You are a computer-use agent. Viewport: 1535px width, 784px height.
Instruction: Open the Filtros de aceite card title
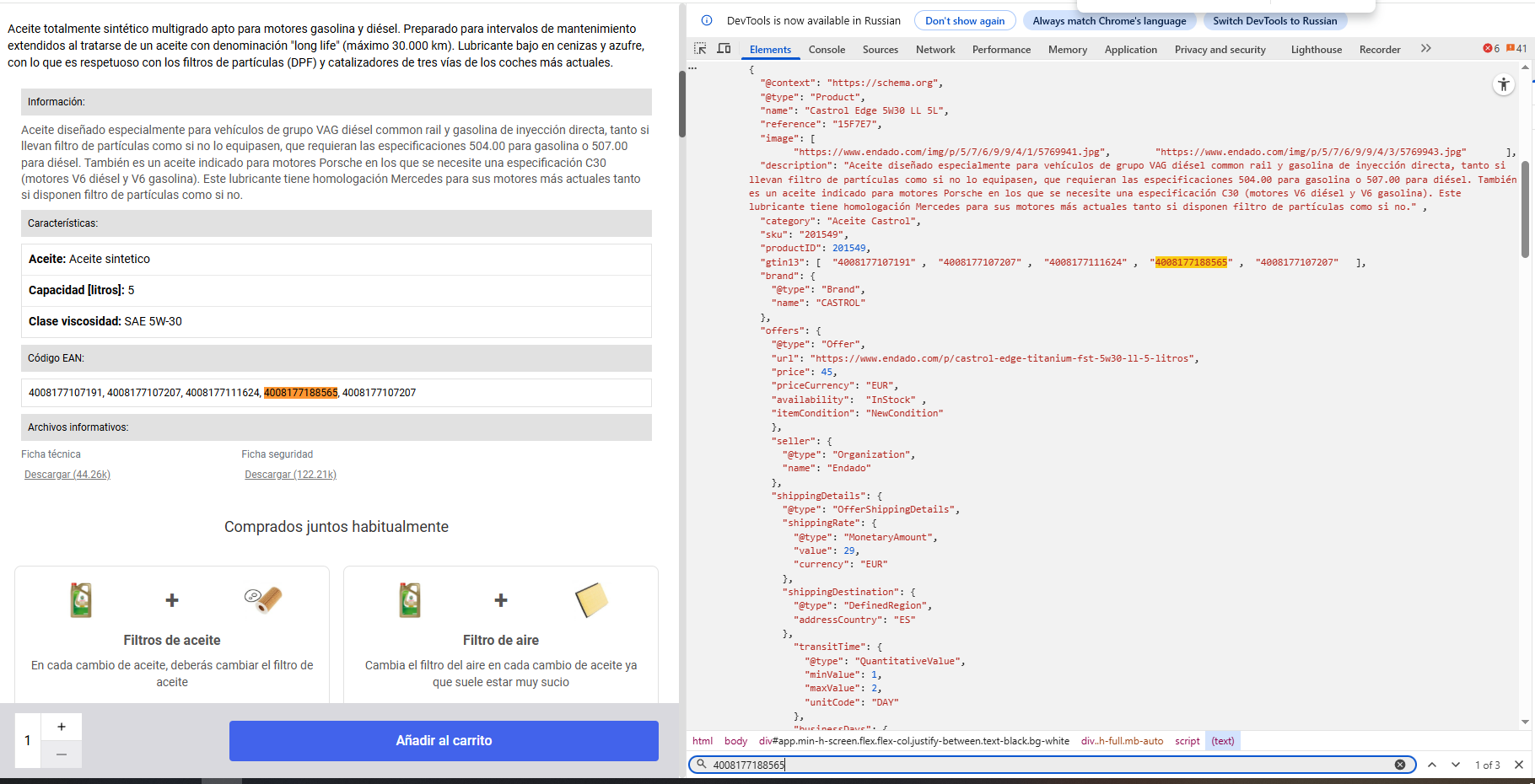click(x=172, y=641)
